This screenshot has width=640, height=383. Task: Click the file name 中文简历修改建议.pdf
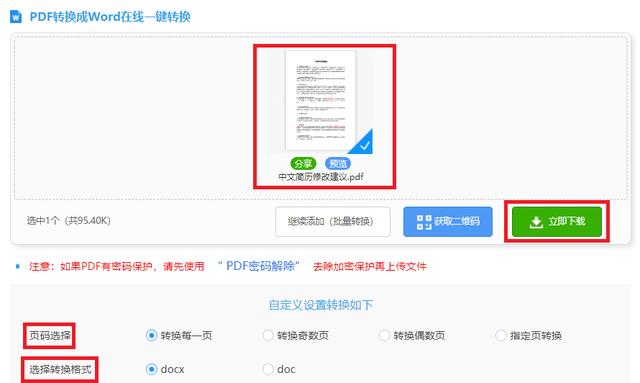[321, 177]
